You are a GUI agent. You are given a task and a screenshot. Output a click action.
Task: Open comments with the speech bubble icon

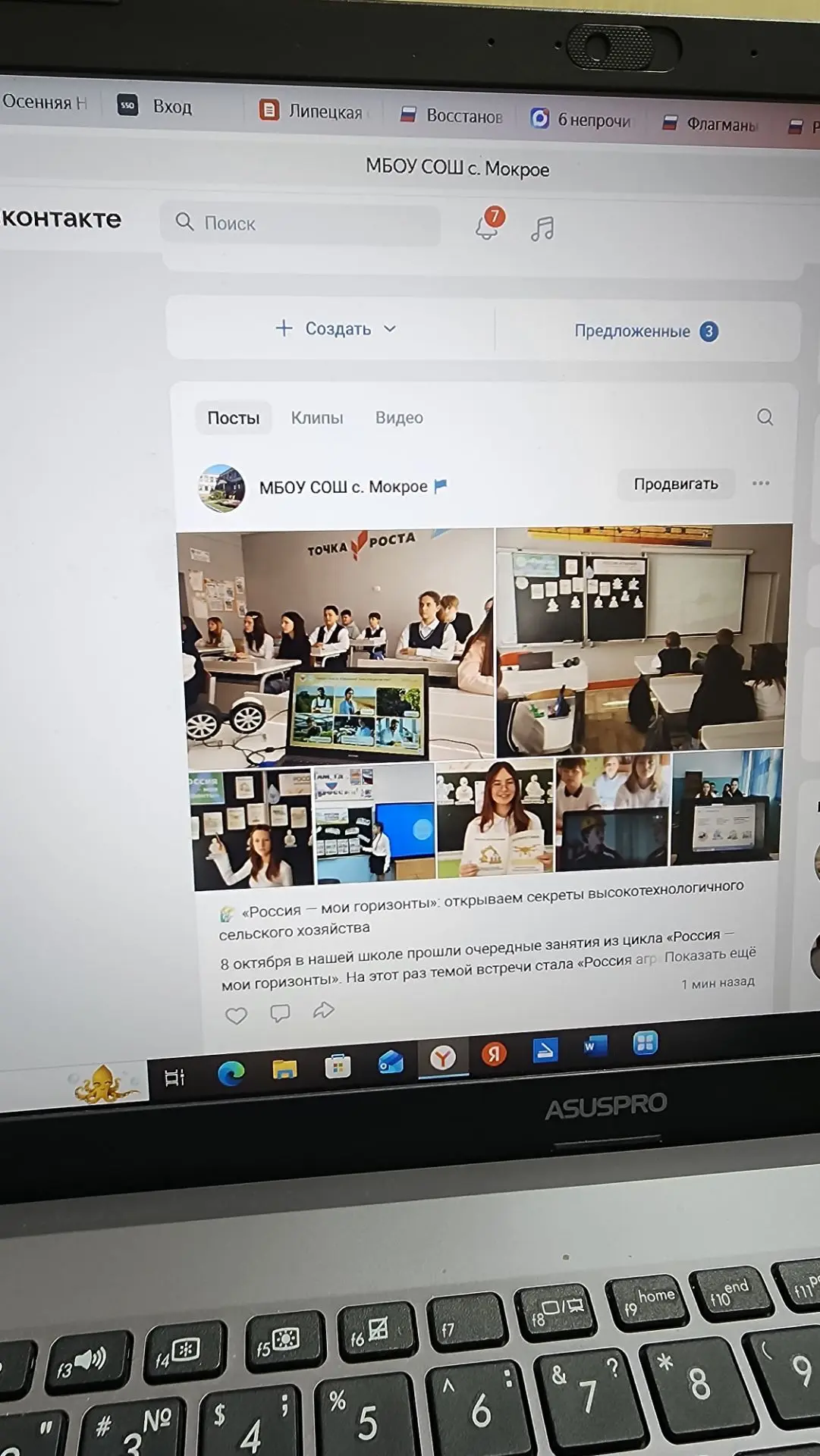click(280, 1013)
